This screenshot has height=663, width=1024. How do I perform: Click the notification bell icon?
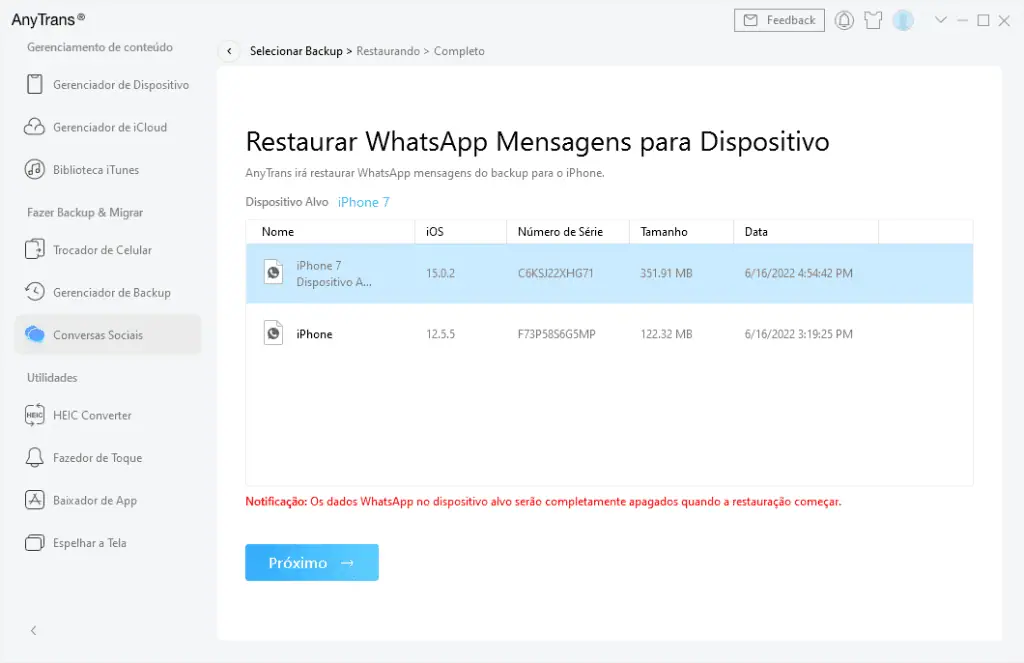point(843,19)
